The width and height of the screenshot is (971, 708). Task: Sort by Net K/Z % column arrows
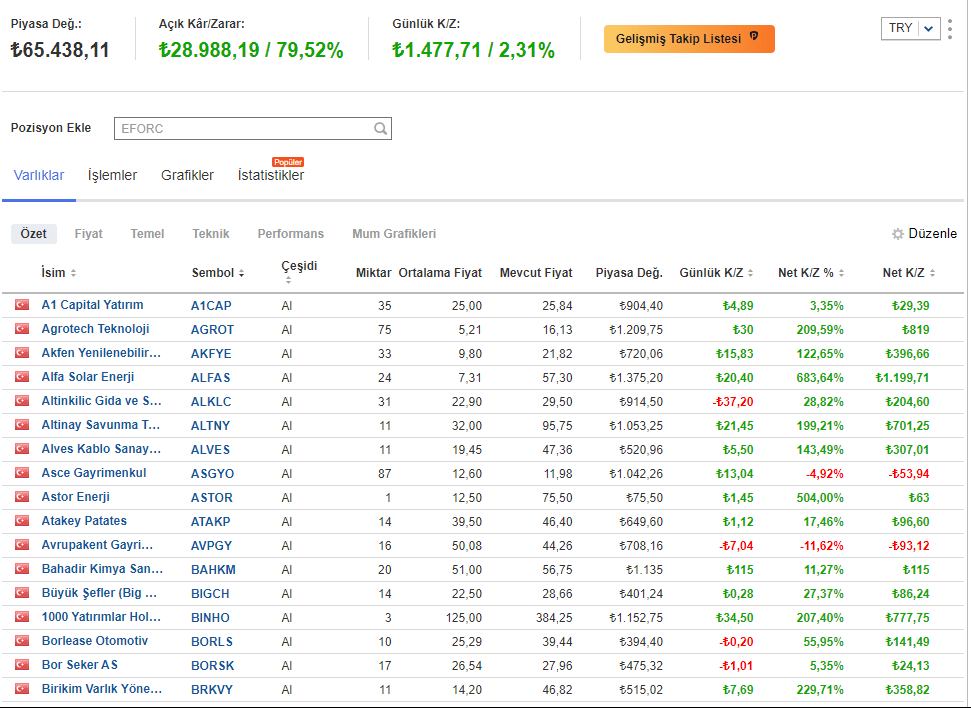(x=842, y=273)
